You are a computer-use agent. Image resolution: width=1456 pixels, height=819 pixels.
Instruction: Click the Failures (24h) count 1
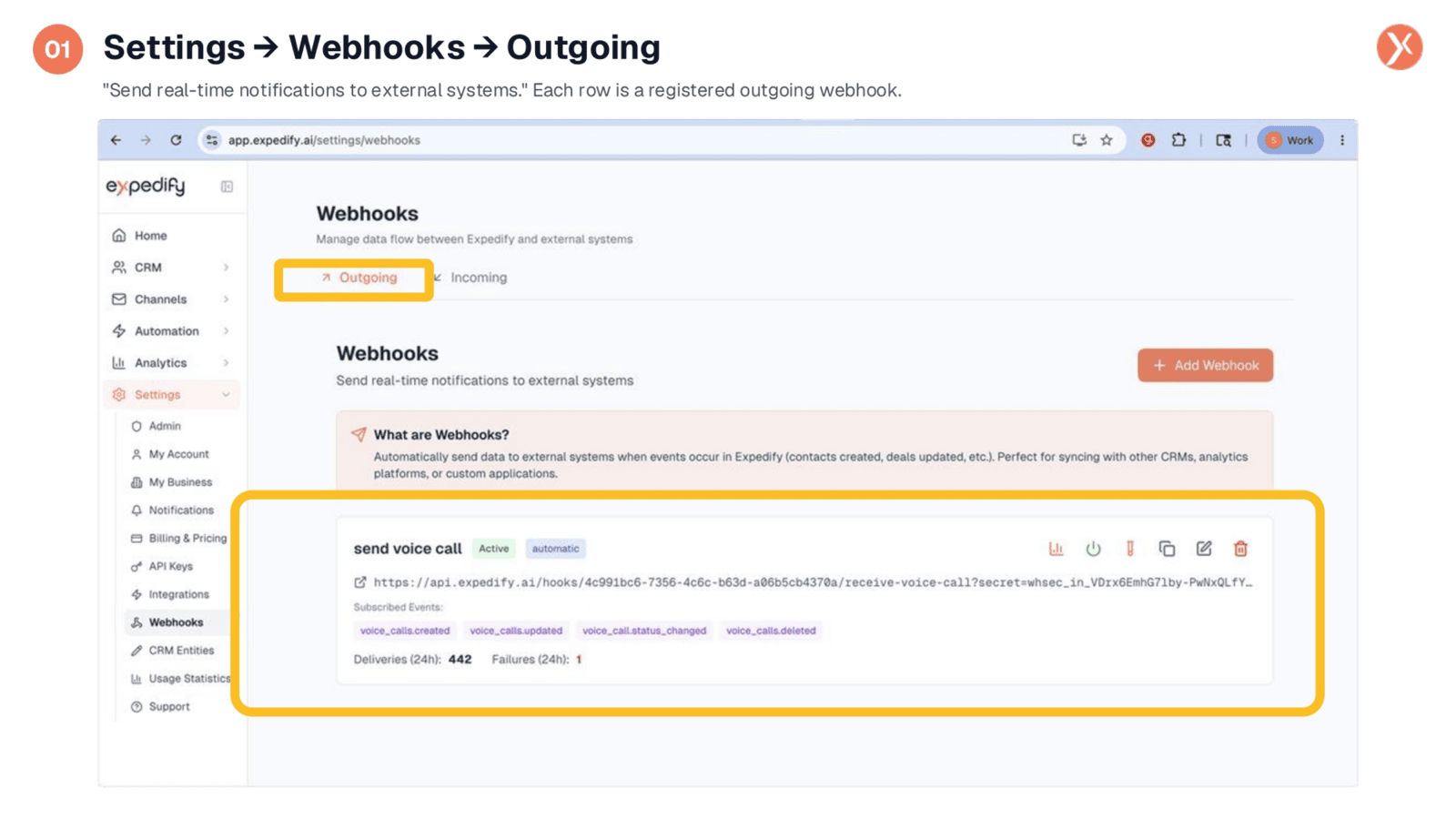click(x=579, y=660)
